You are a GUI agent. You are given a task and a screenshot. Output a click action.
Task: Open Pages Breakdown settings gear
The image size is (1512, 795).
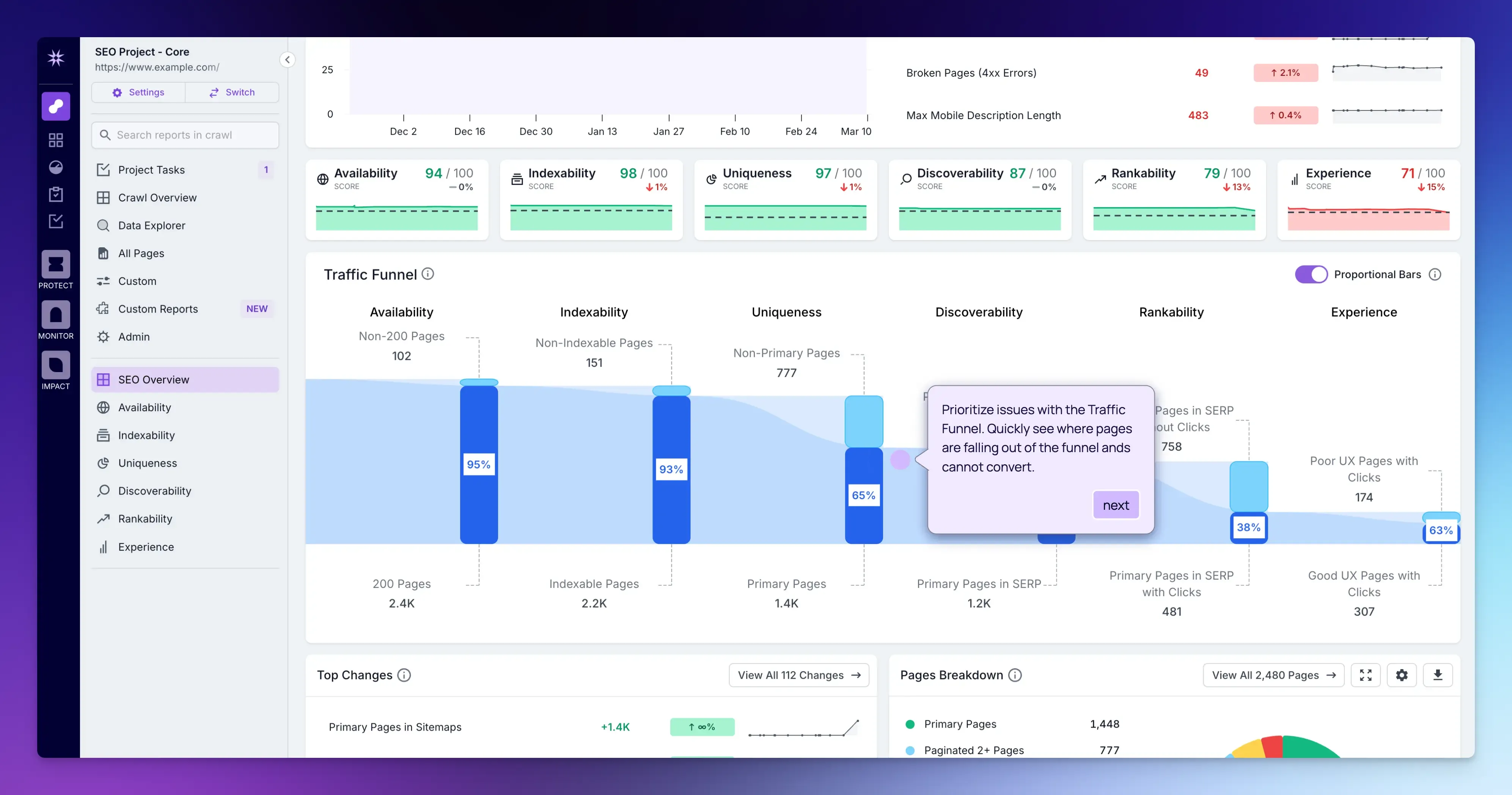[x=1402, y=675]
